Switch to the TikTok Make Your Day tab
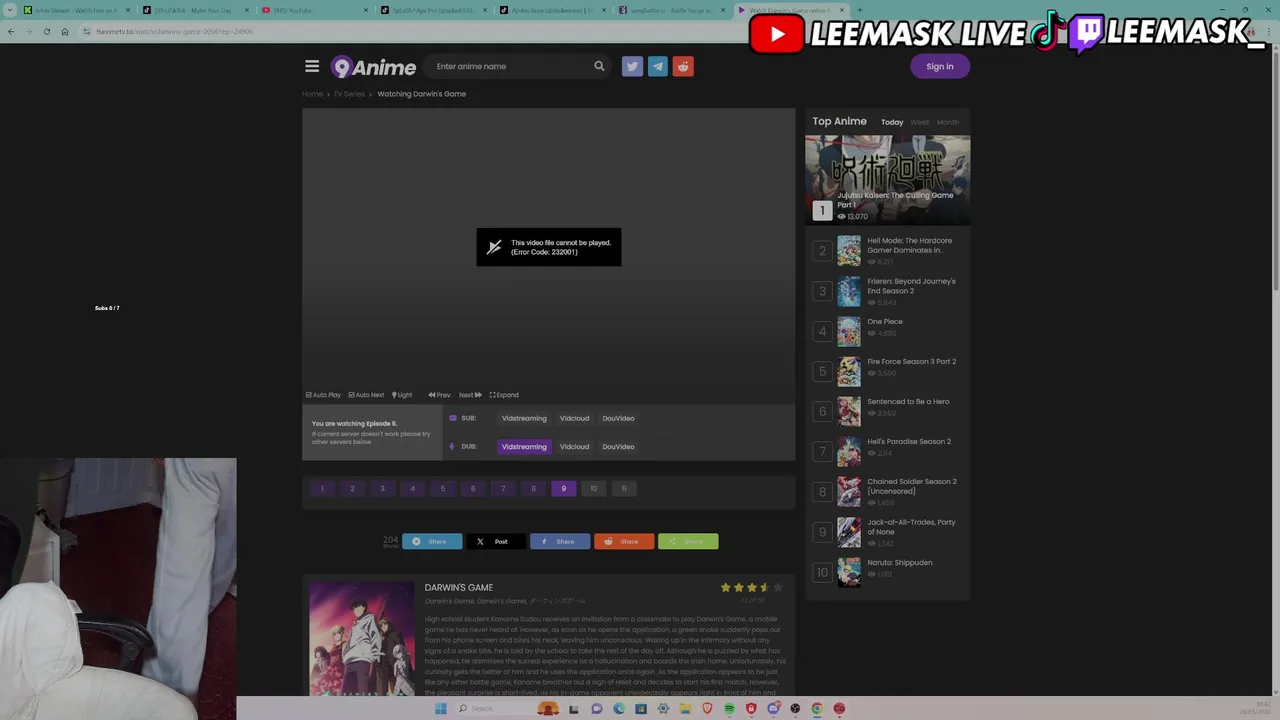This screenshot has width=1280, height=720. [x=195, y=10]
